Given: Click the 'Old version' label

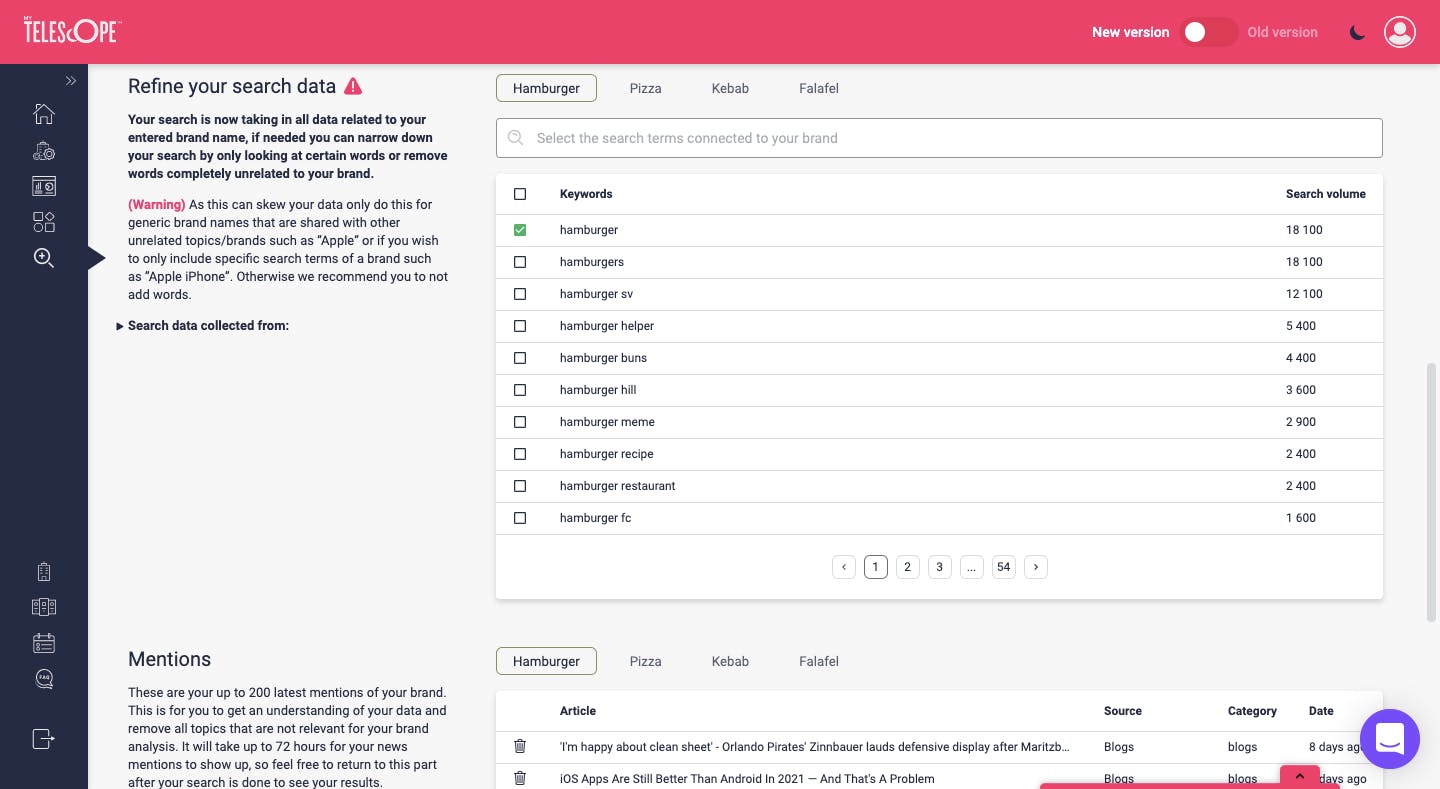Looking at the screenshot, I should [x=1282, y=32].
